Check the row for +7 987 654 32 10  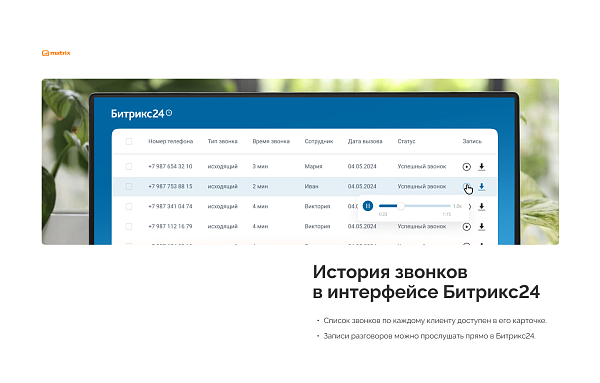point(129,166)
